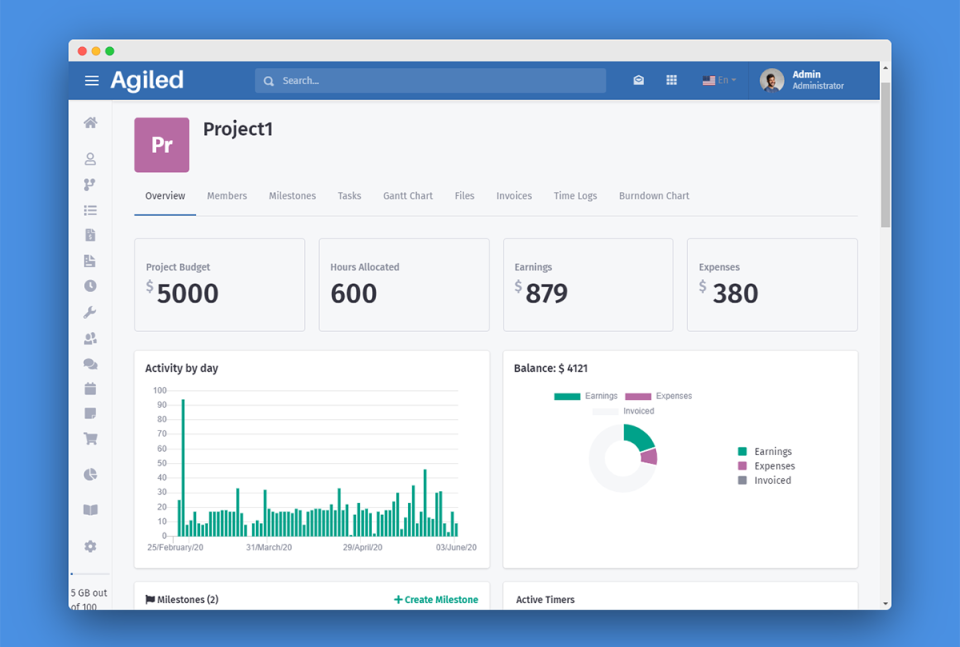Open the shopping cart icon in sidebar
Viewport: 960px width, 647px height.
90,438
